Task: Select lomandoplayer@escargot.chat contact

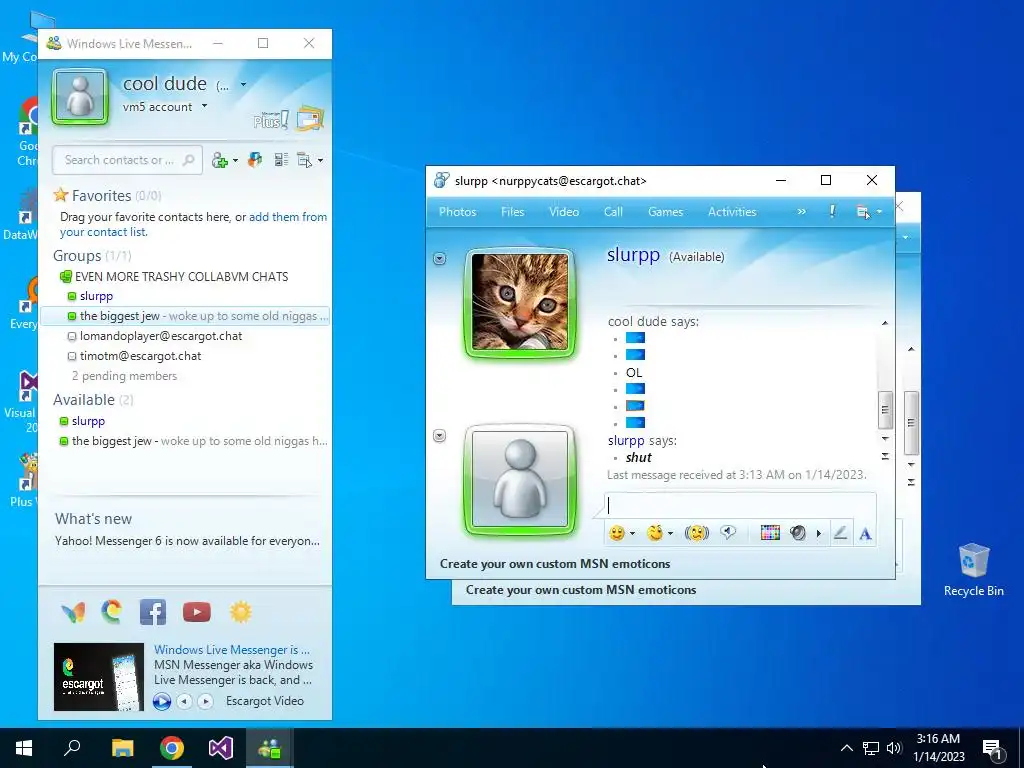Action: (x=161, y=336)
